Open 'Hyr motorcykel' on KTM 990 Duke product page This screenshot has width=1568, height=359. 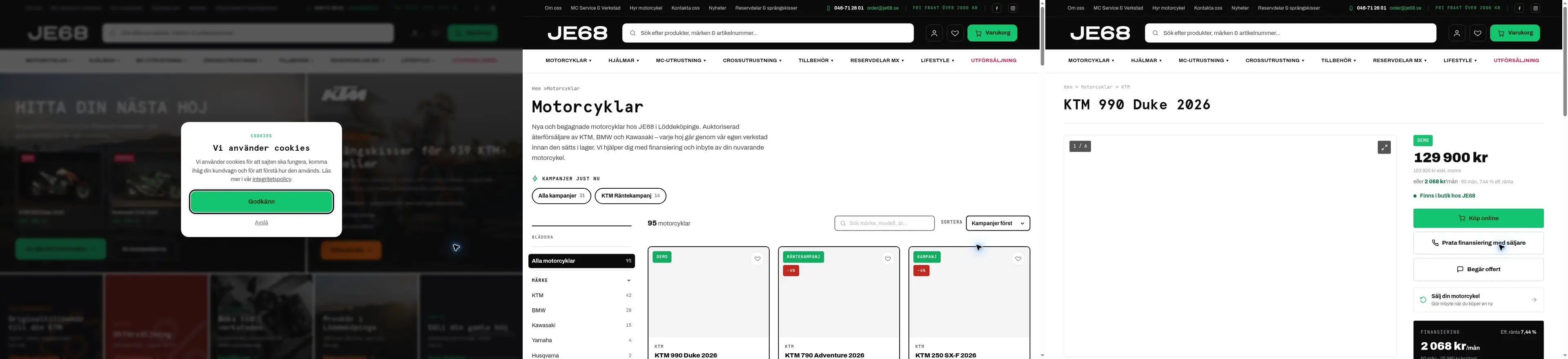pos(1168,9)
